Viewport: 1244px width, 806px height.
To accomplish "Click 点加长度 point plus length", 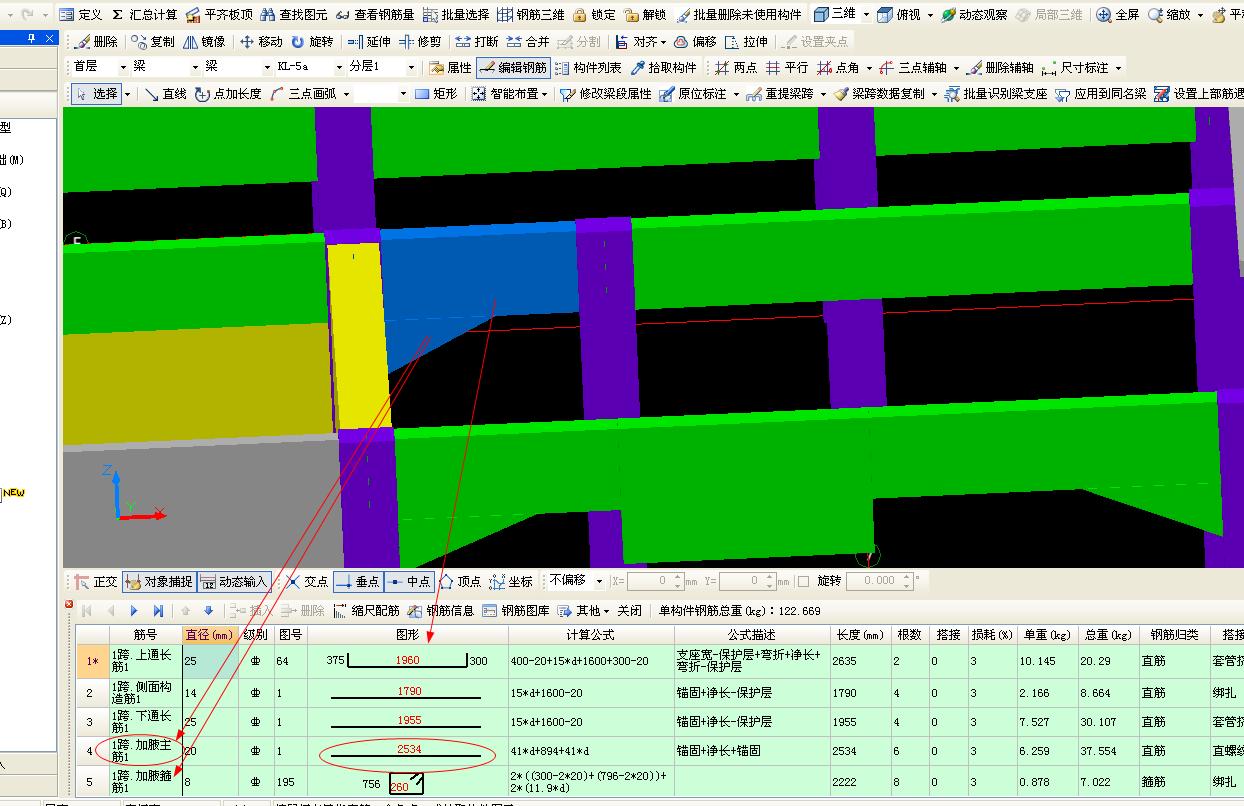I will click(x=227, y=93).
